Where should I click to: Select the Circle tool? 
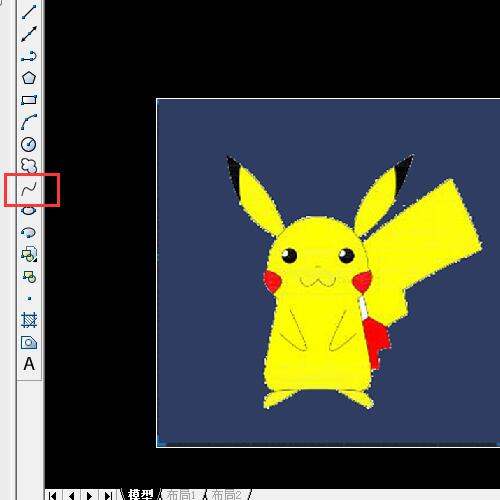29,144
